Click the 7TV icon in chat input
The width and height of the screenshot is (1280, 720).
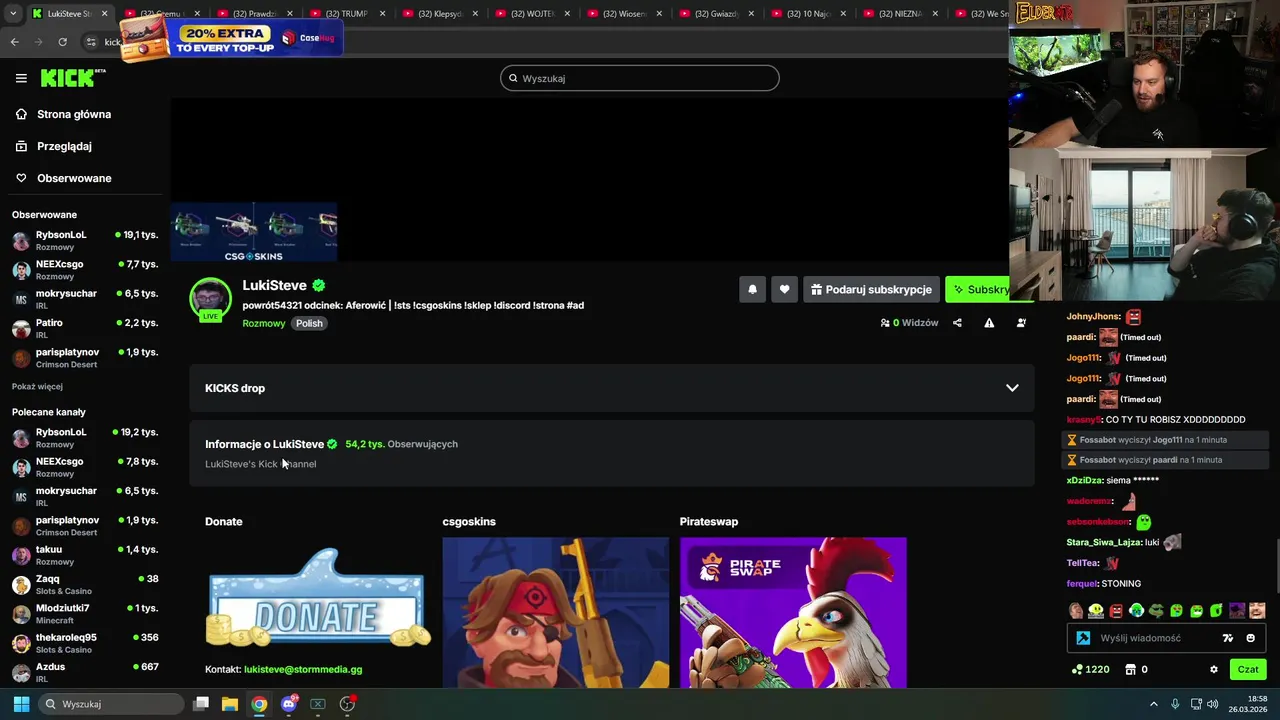point(1228,638)
